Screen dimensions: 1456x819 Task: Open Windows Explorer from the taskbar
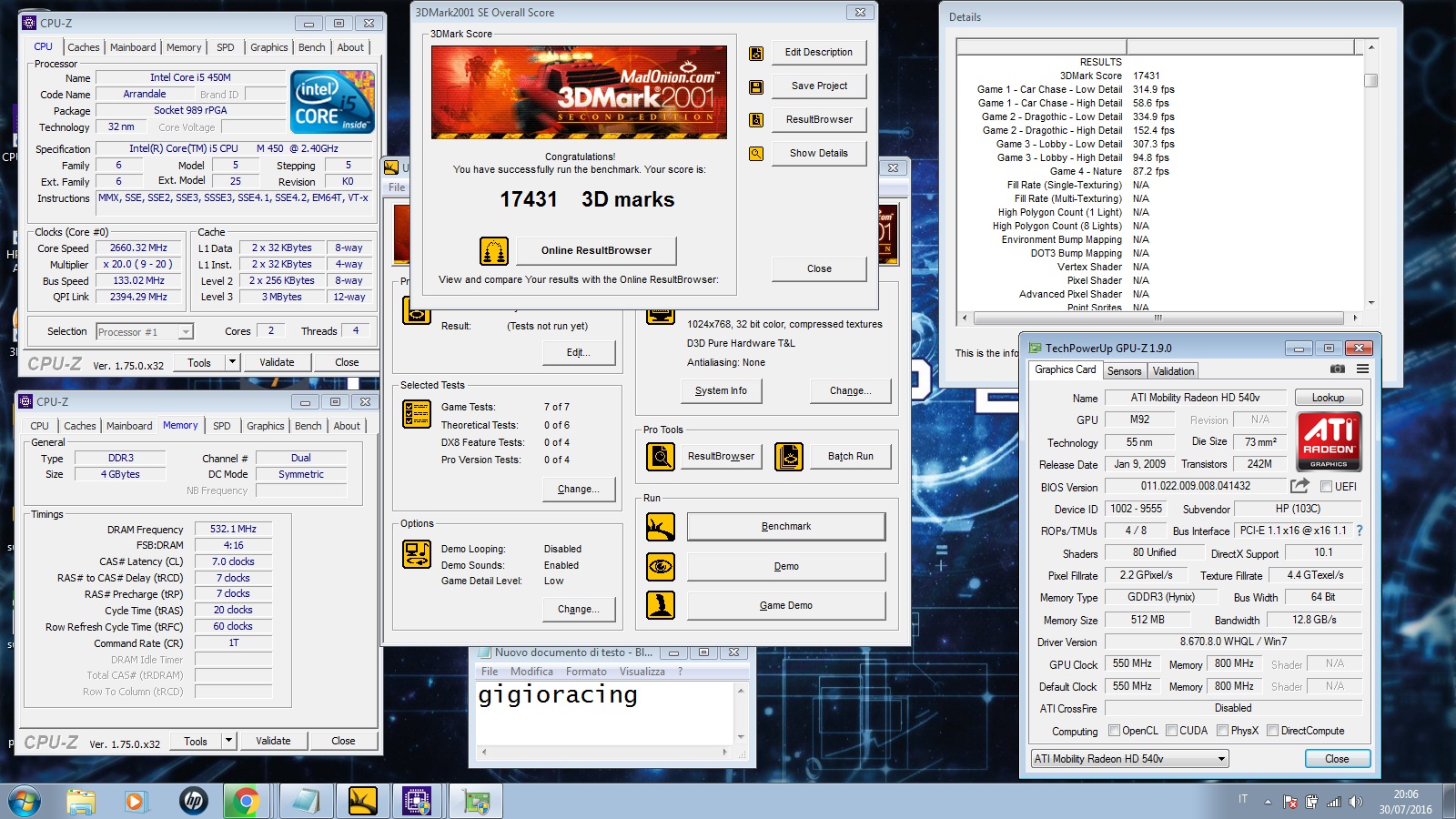point(80,801)
